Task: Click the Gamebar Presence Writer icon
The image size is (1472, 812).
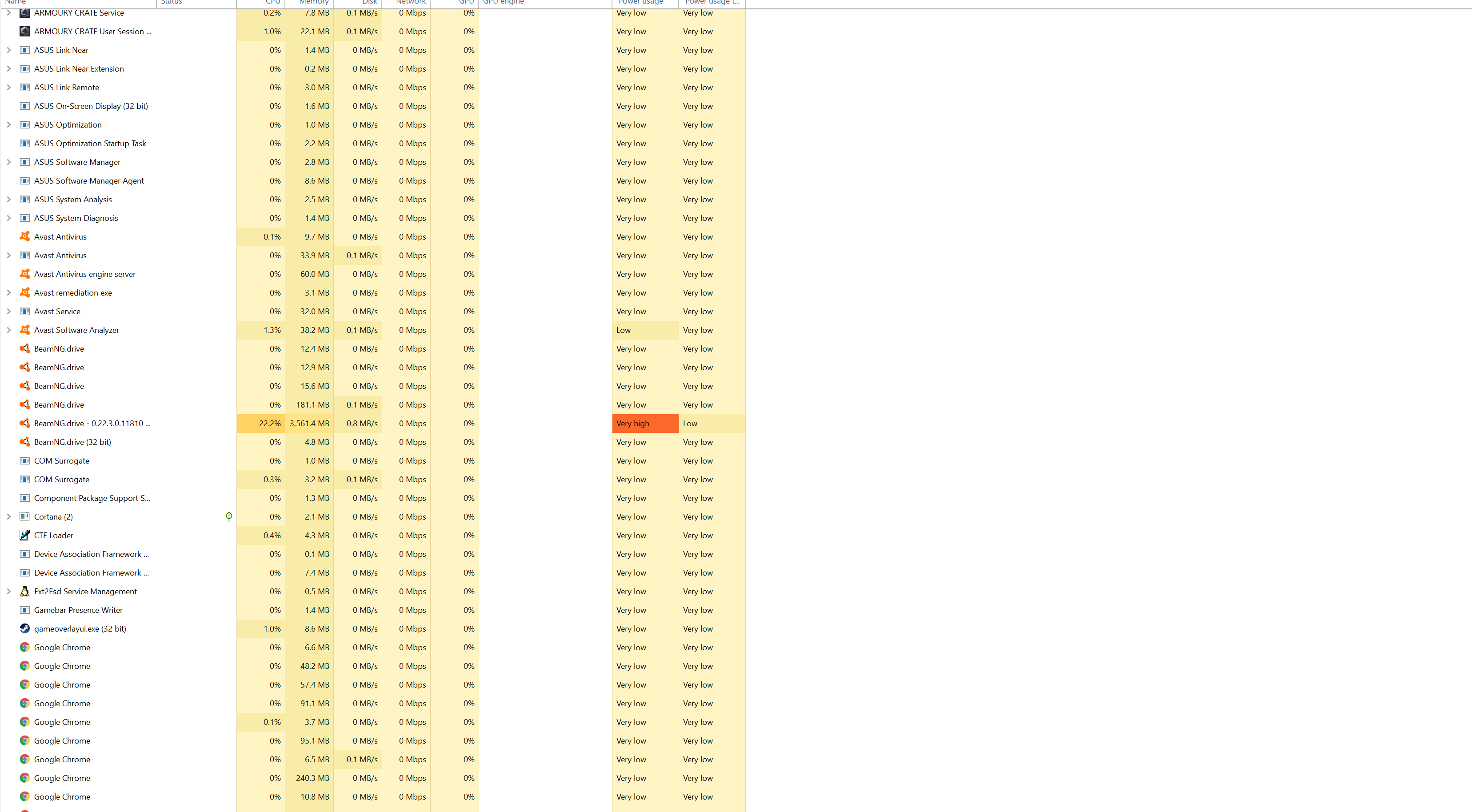Action: pyautogui.click(x=24, y=610)
